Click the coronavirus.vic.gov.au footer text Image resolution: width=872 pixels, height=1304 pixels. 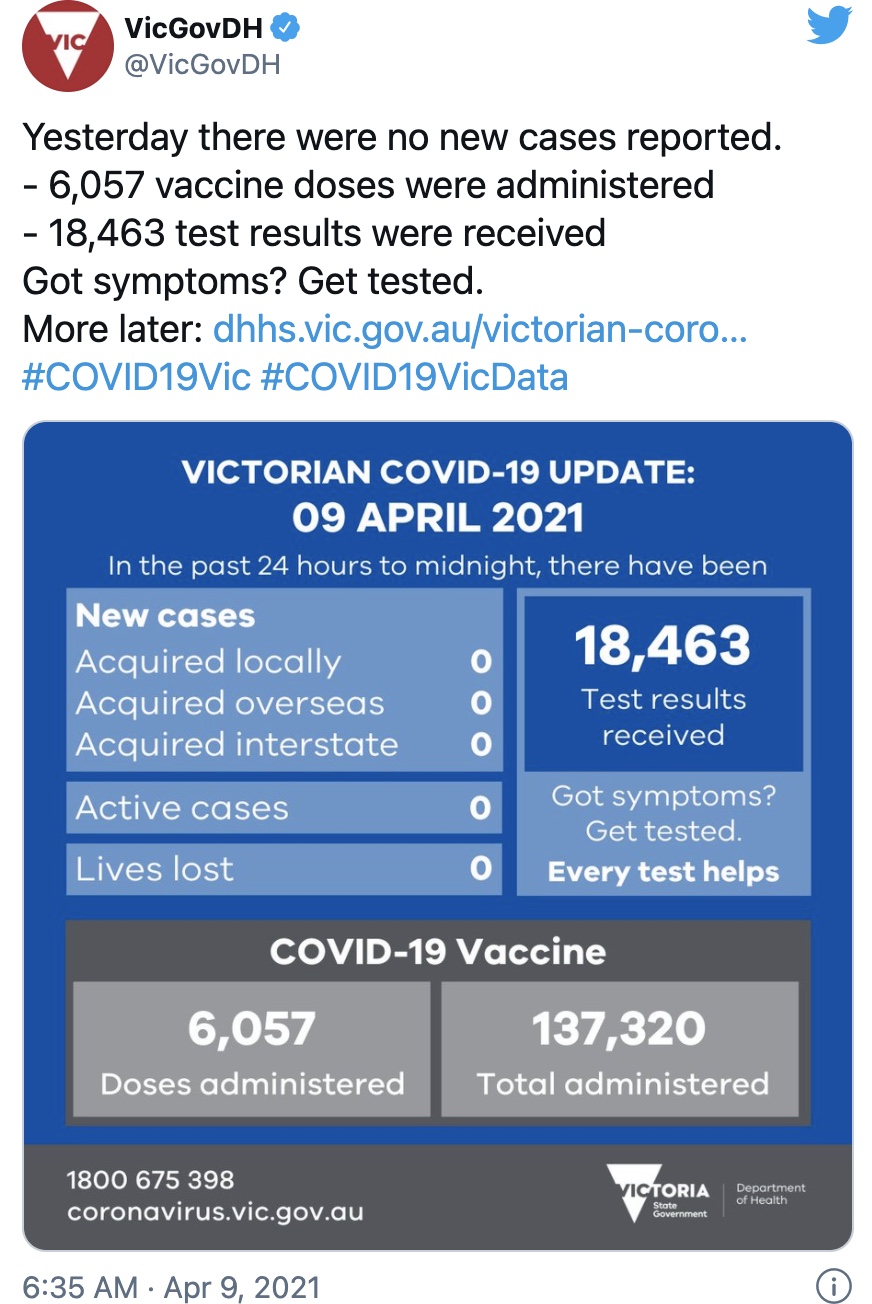coord(215,1213)
